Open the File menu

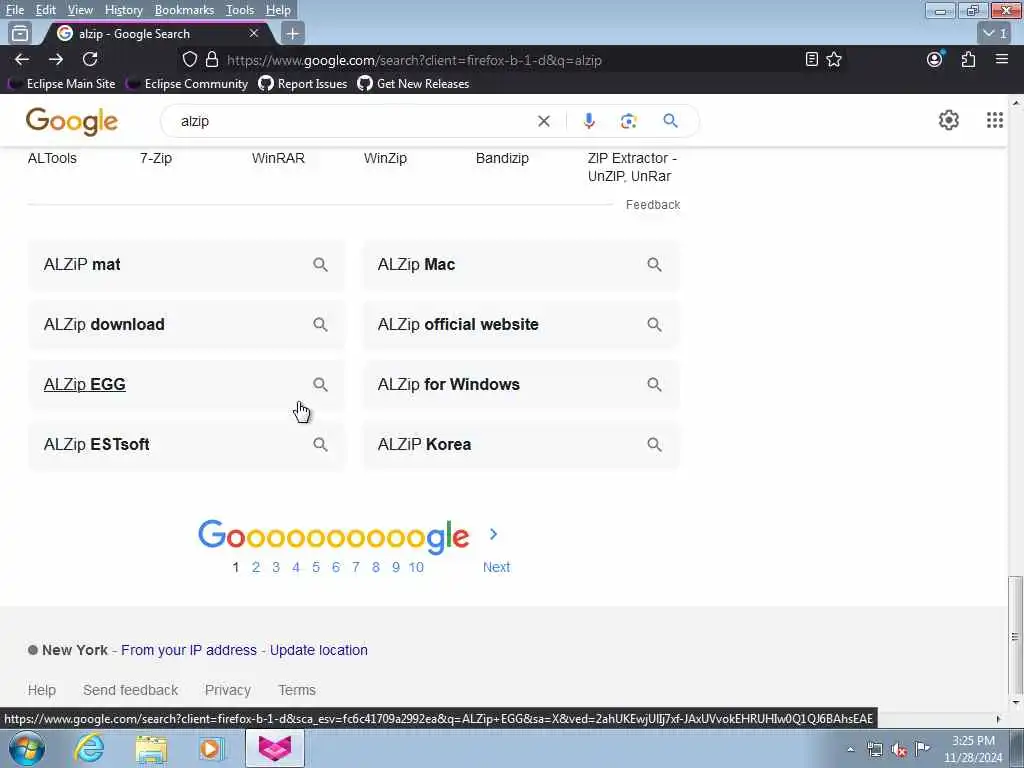15,10
